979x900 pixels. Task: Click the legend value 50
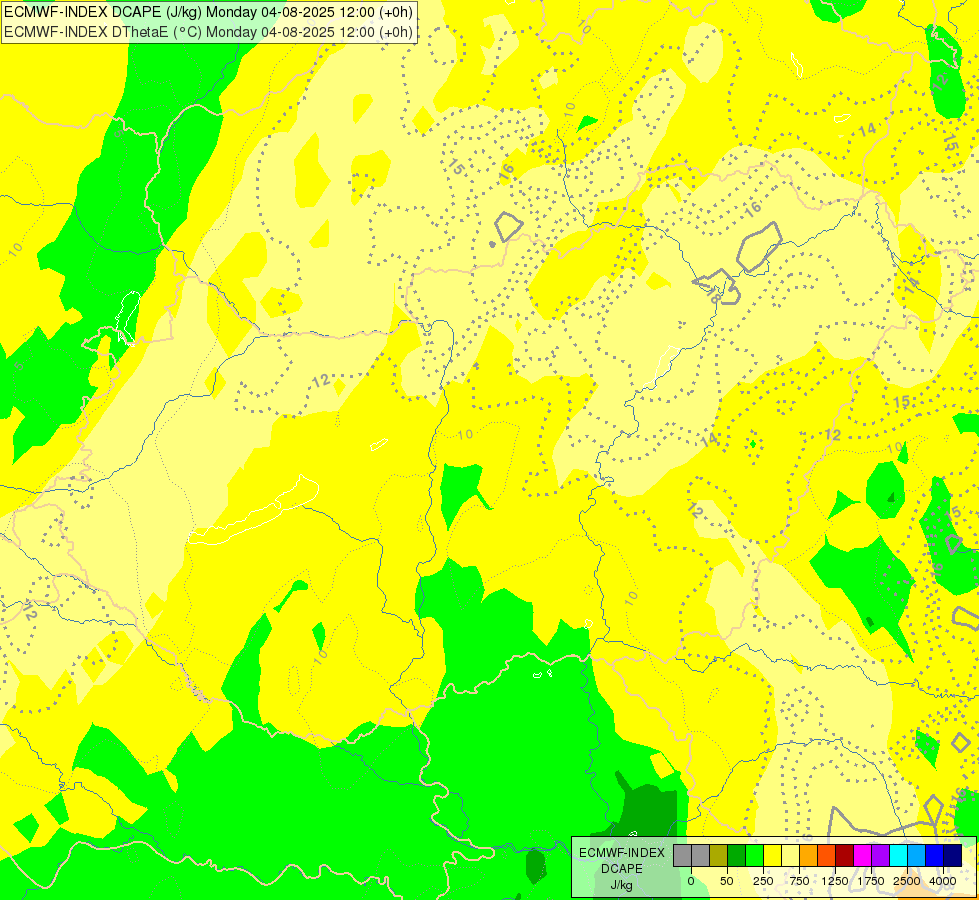727,881
